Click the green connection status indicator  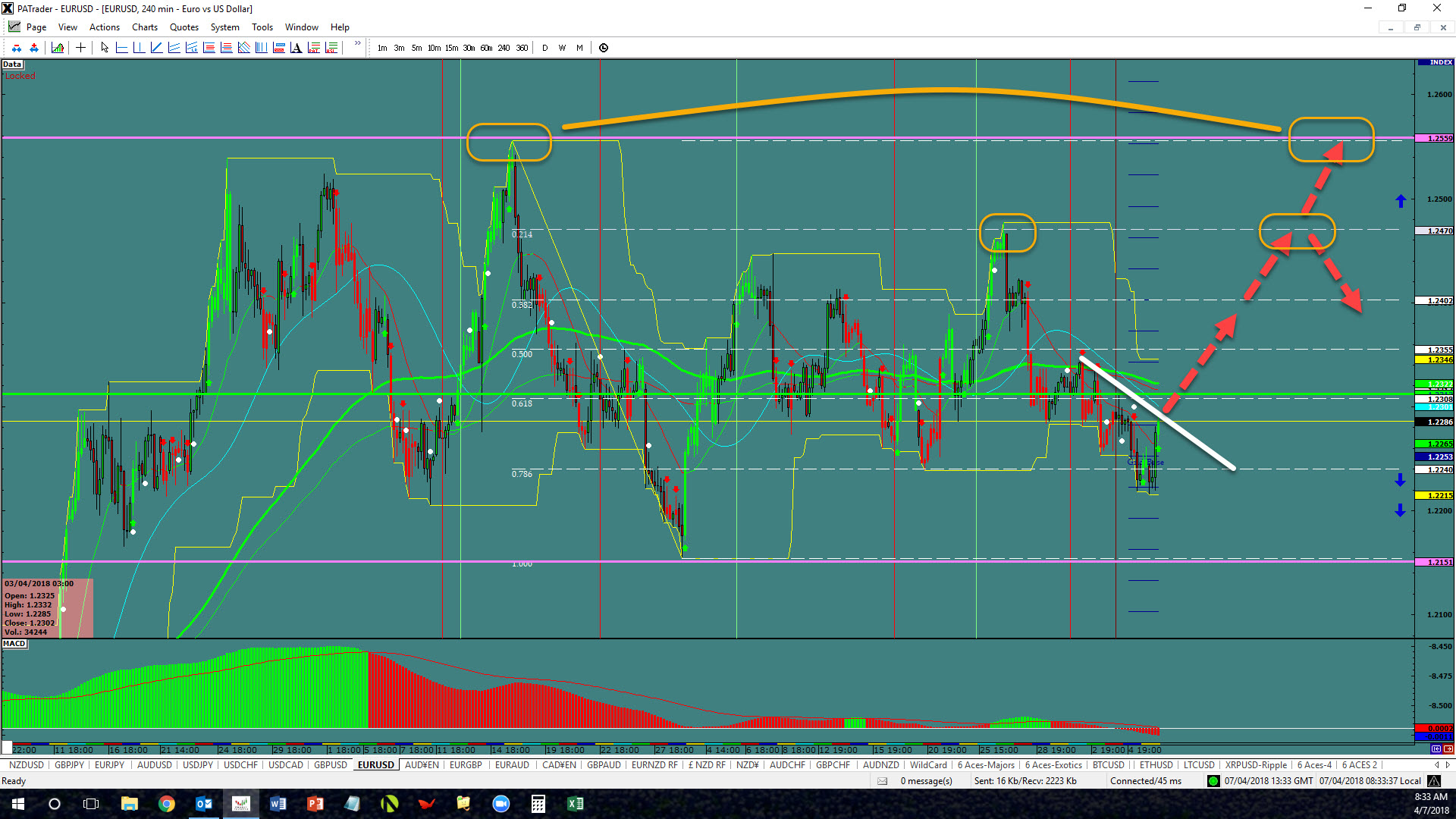[x=1213, y=781]
